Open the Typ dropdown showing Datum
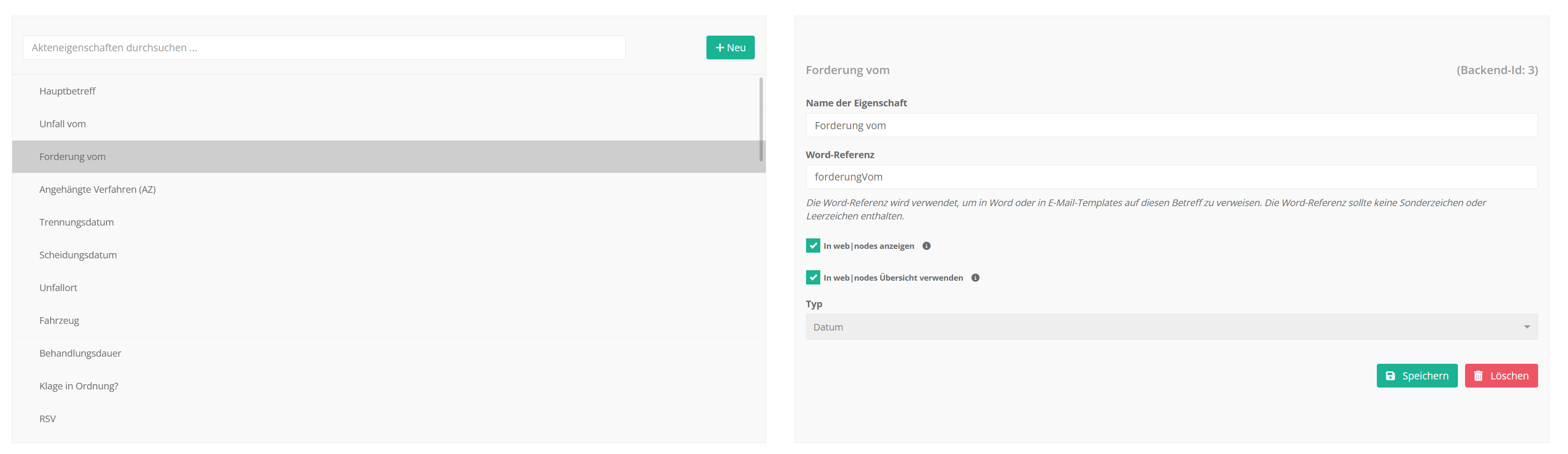 pos(1170,327)
